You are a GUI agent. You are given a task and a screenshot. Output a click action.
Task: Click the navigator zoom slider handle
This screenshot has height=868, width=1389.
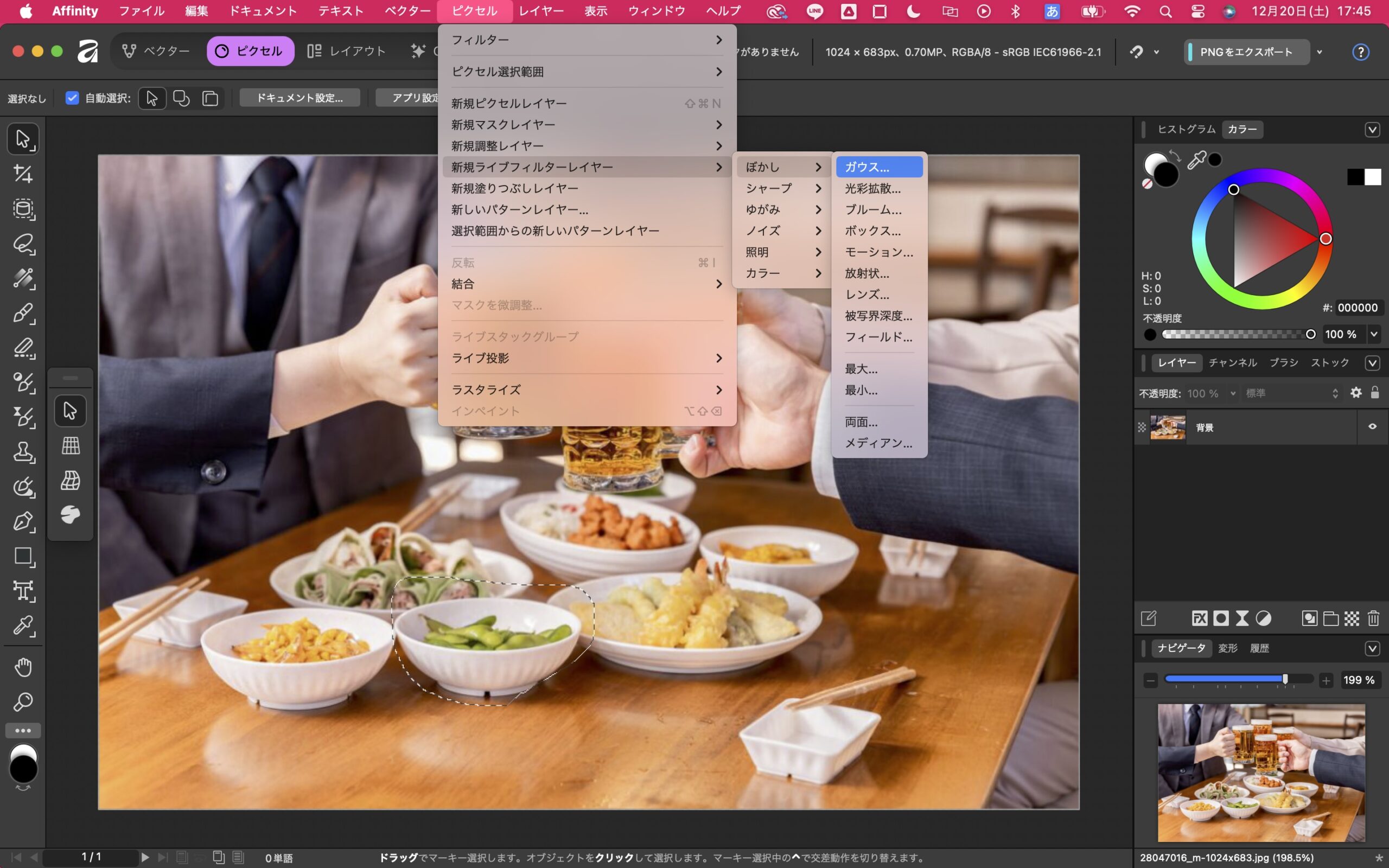coord(1285,680)
